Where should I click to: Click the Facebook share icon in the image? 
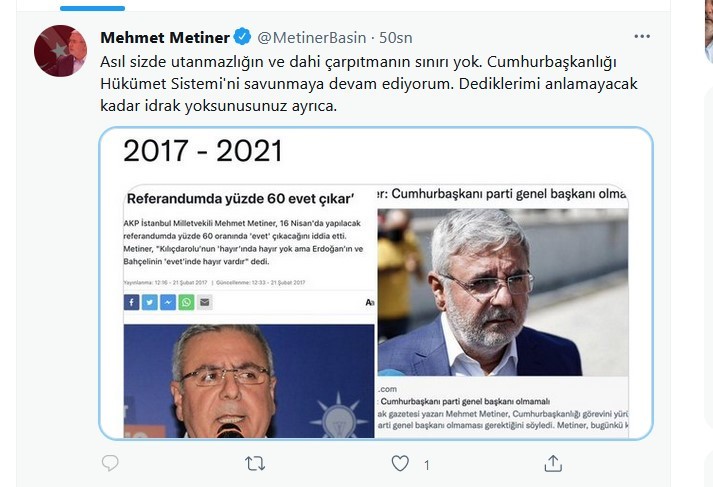point(131,302)
